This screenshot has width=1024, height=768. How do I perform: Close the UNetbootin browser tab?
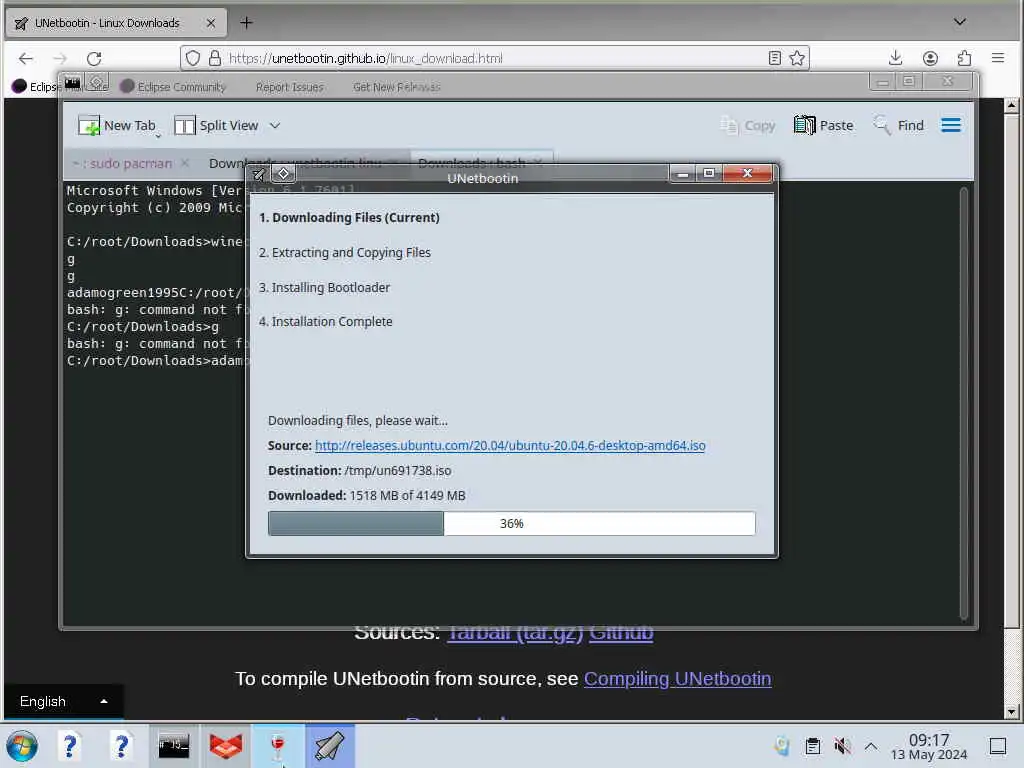pos(210,23)
